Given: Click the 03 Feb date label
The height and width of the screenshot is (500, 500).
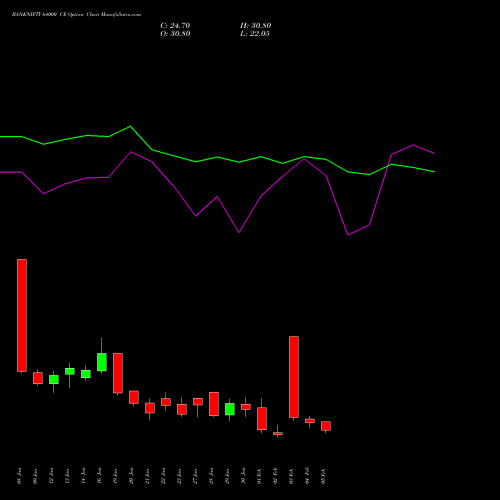Looking at the screenshot, I should pyautogui.click(x=291, y=476).
